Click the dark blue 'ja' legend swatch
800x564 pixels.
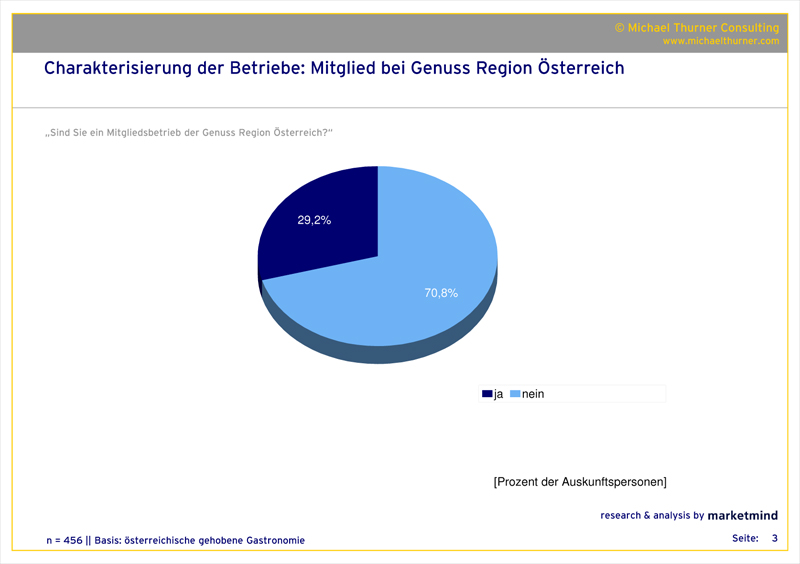[x=487, y=394]
